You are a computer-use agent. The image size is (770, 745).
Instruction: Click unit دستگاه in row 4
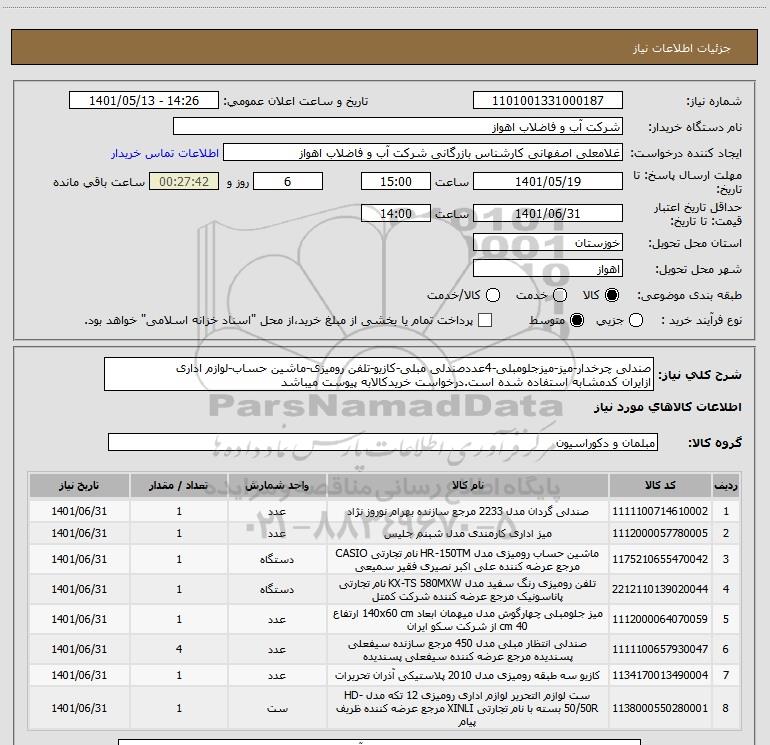pyautogui.click(x=277, y=589)
